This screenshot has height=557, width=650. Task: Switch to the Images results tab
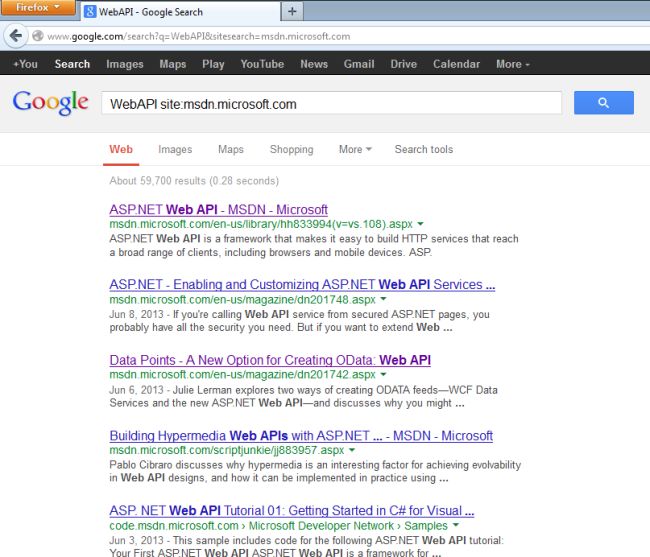[175, 149]
